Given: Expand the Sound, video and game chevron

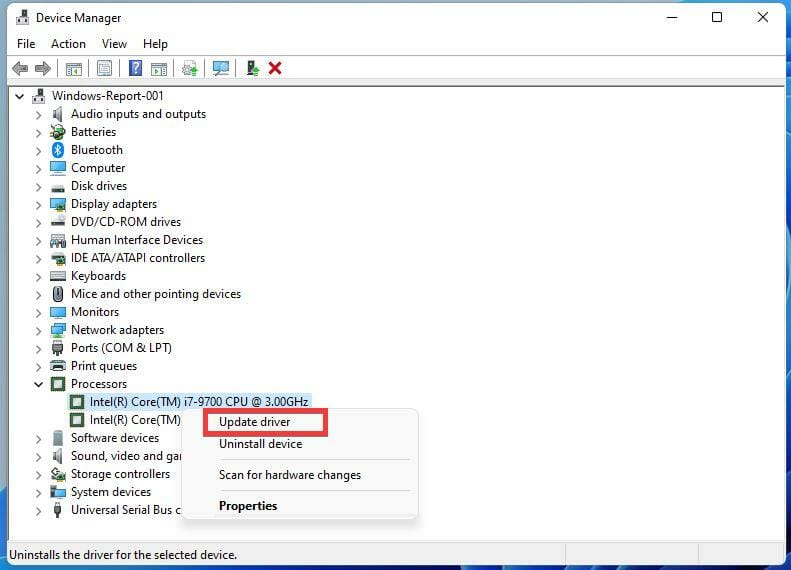Looking at the screenshot, I should [x=38, y=457].
